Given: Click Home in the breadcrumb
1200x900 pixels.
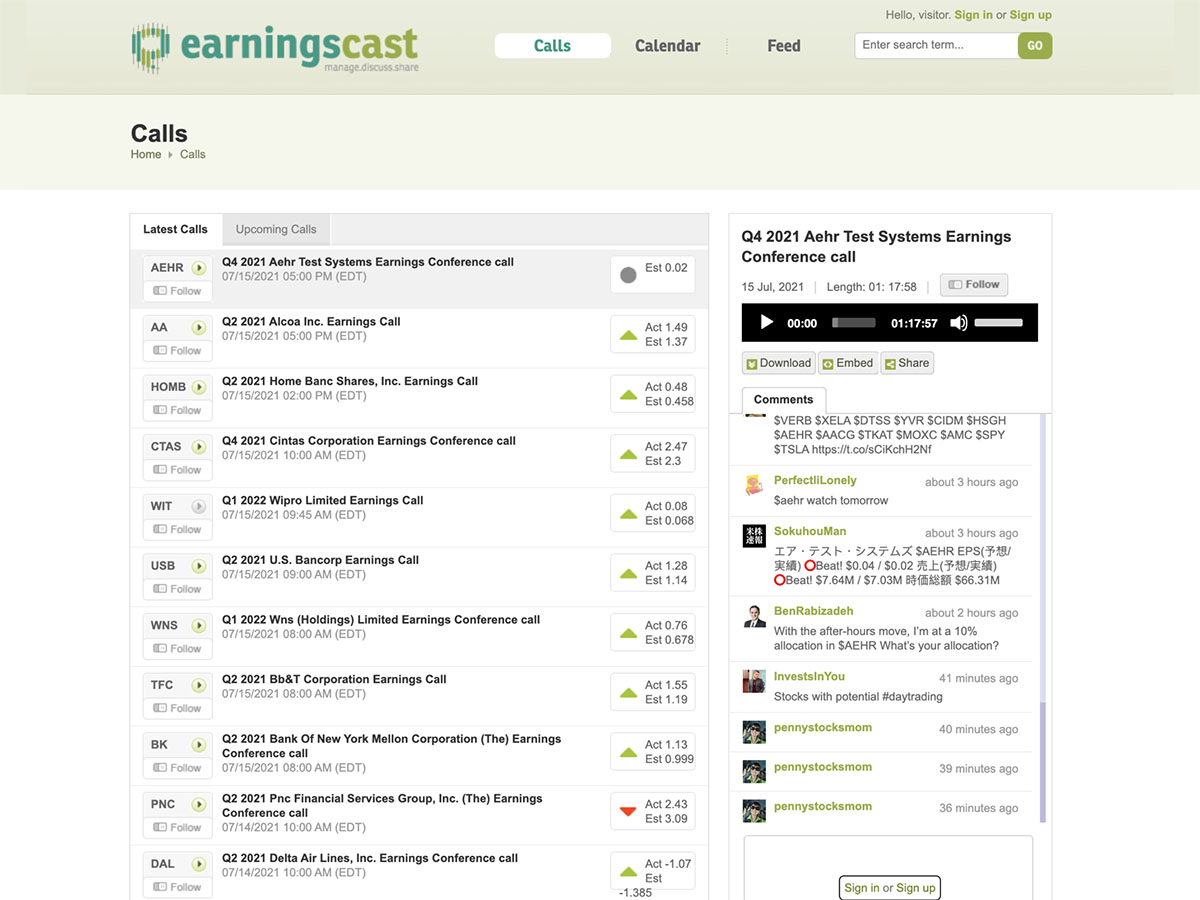Looking at the screenshot, I should pos(146,154).
